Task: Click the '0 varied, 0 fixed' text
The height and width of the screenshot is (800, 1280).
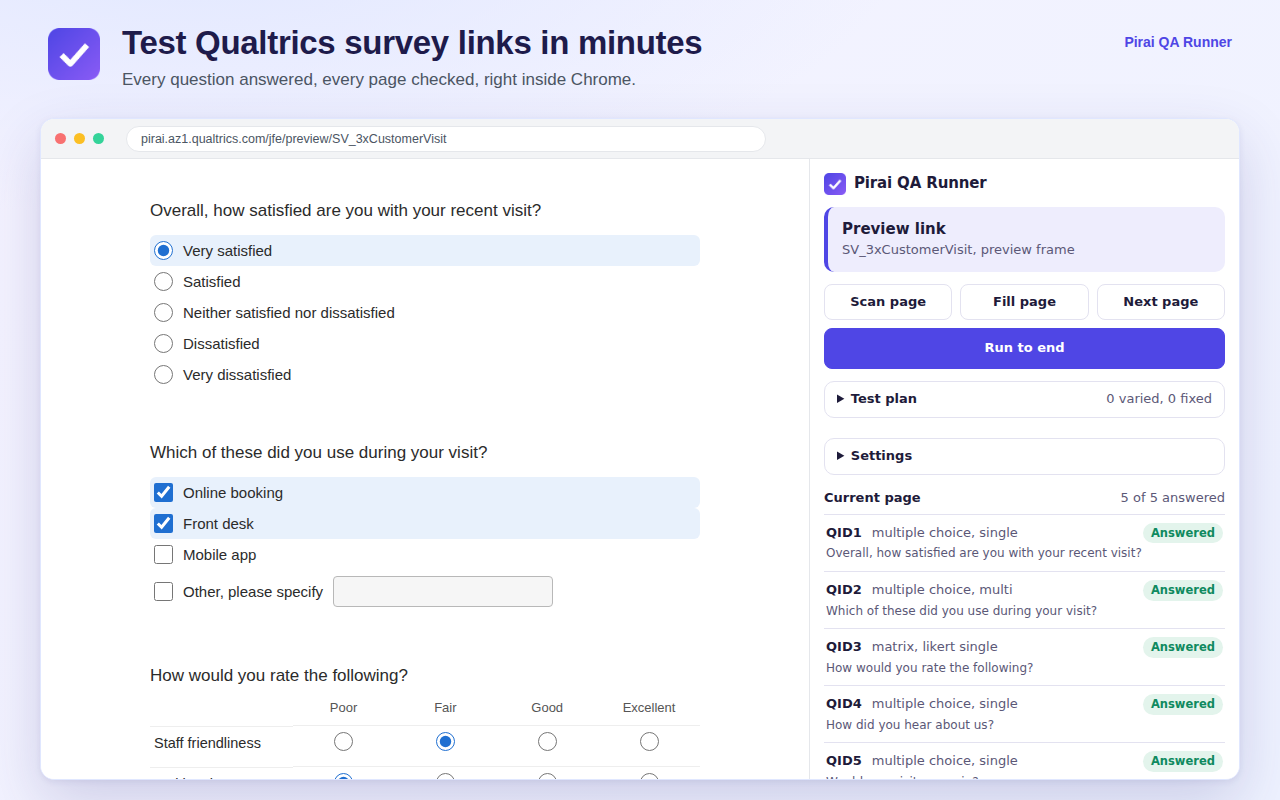Action: 1159,399
